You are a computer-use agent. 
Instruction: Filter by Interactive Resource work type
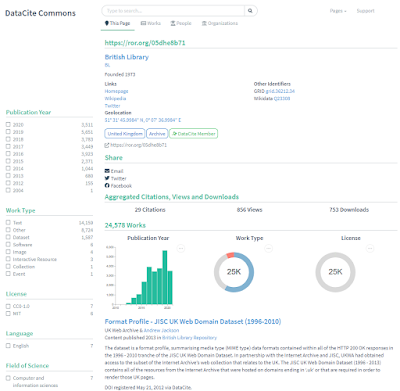tap(8, 259)
